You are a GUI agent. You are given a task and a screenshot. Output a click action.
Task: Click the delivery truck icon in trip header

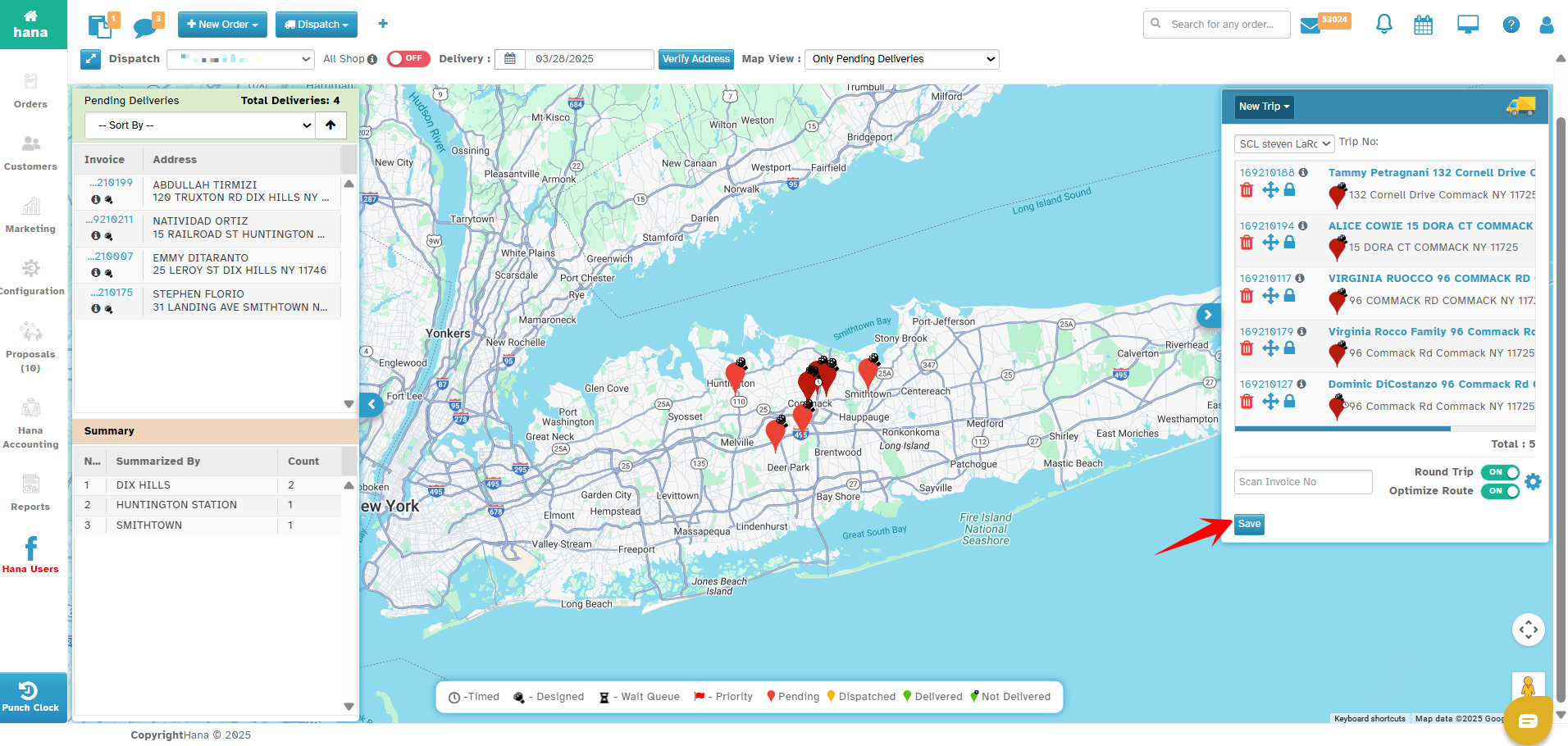1520,106
